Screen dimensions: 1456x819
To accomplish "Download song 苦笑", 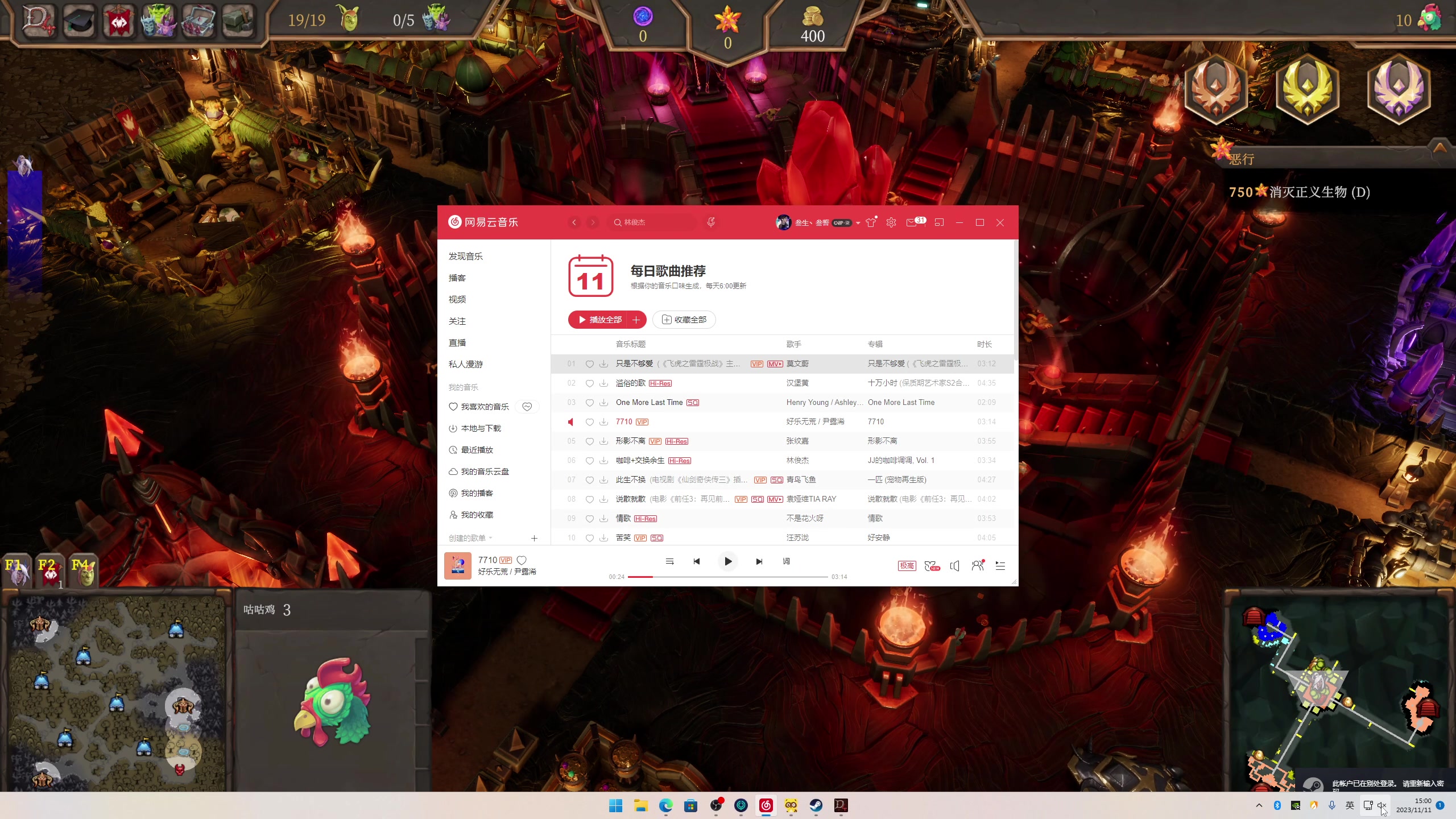I will click(603, 538).
